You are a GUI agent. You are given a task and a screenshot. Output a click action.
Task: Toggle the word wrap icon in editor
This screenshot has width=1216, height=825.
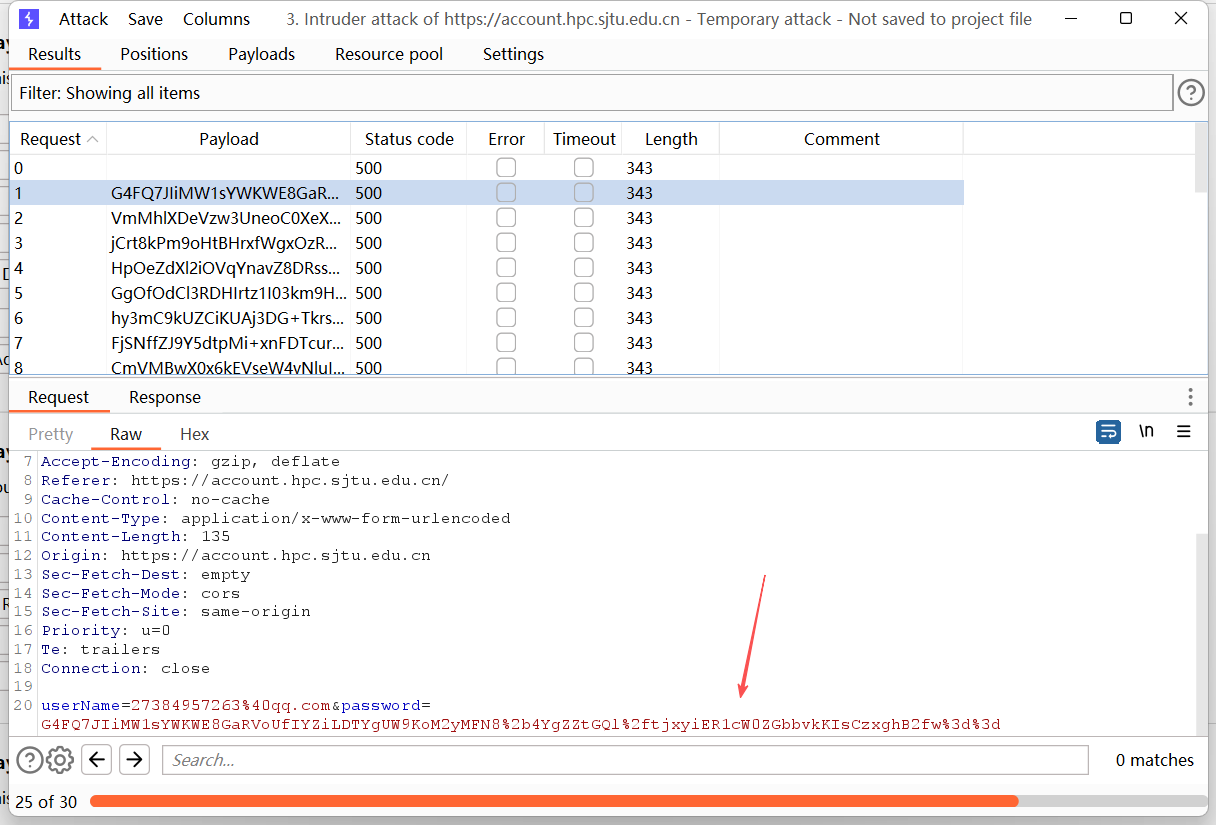(x=1109, y=432)
